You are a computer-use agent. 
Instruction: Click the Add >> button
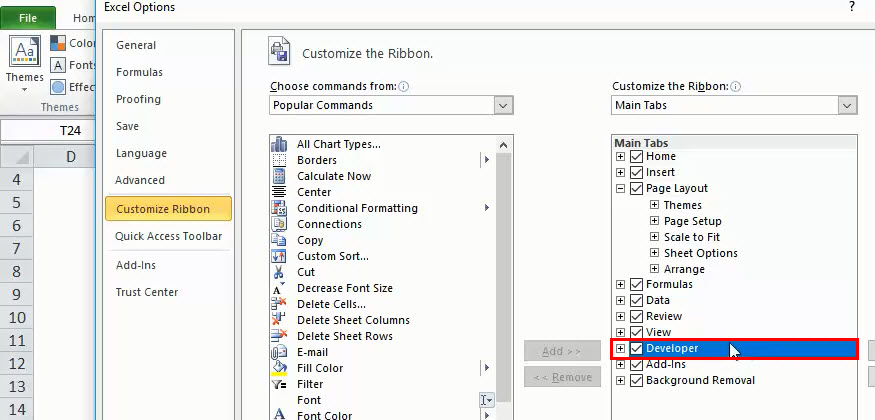559,352
